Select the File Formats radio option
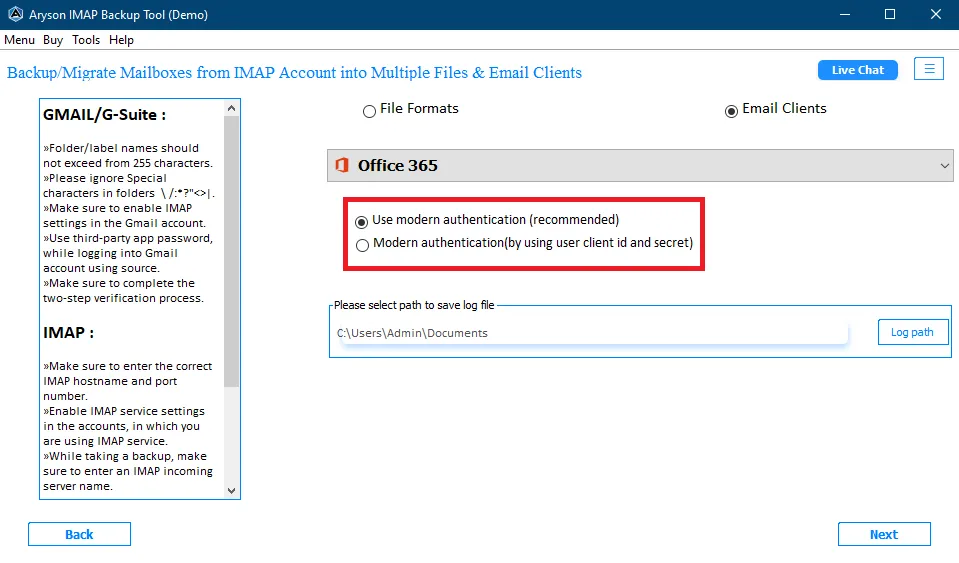Screen dimensions: 959x563 click(x=369, y=111)
